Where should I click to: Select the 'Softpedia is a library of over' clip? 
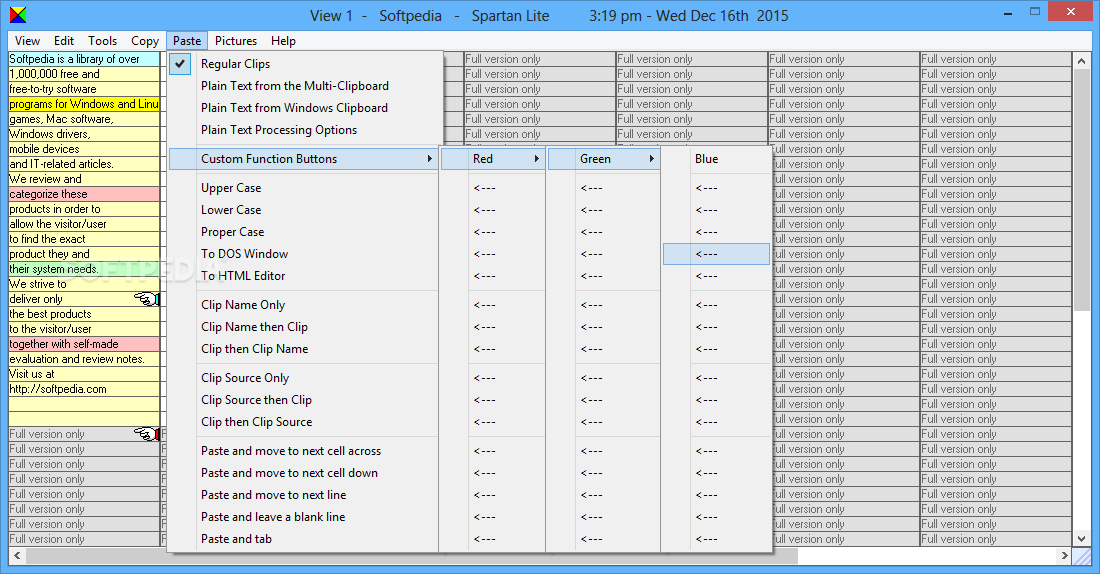[x=84, y=59]
